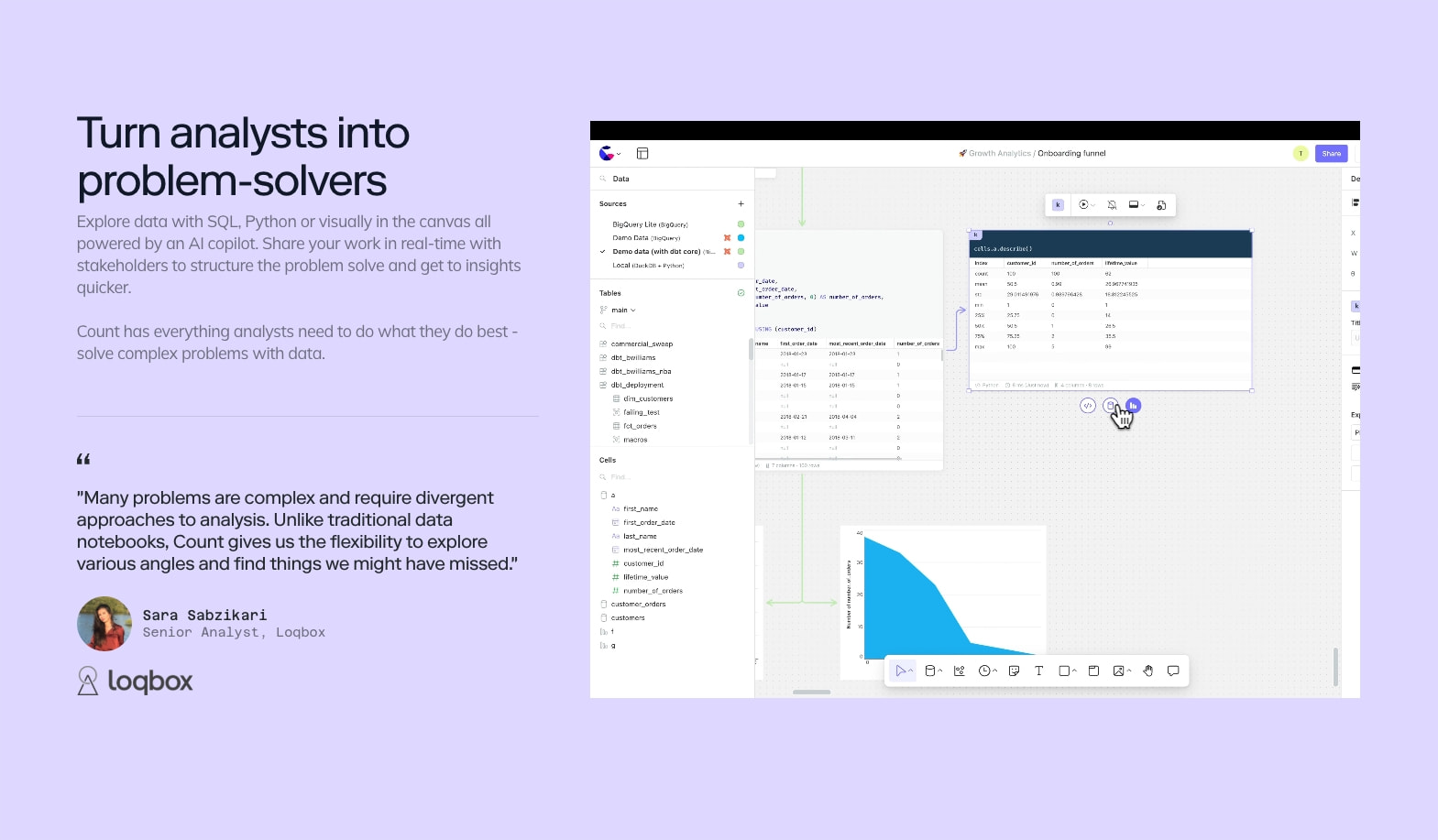Open the main branch dropdown
The image size is (1438, 840).
click(618, 311)
